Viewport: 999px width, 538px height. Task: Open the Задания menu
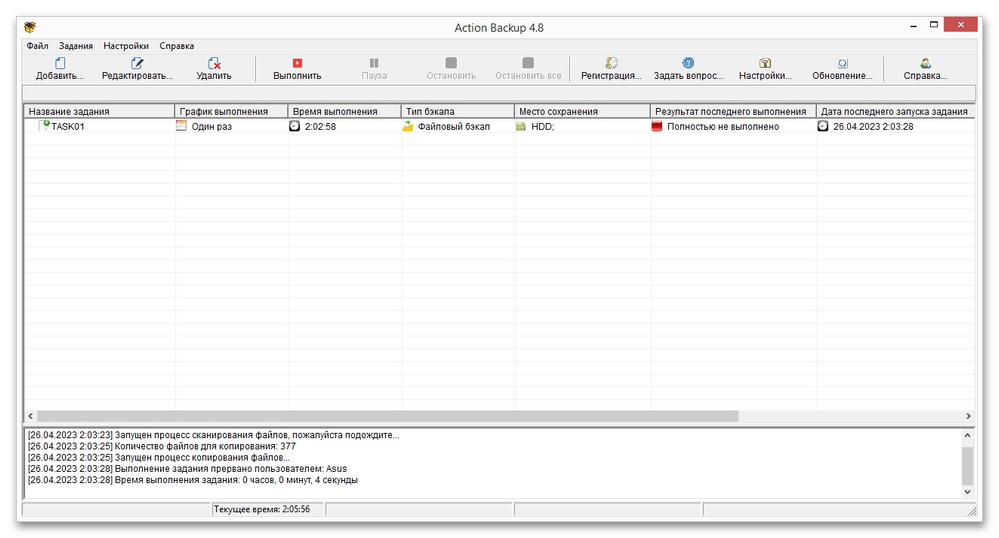76,46
